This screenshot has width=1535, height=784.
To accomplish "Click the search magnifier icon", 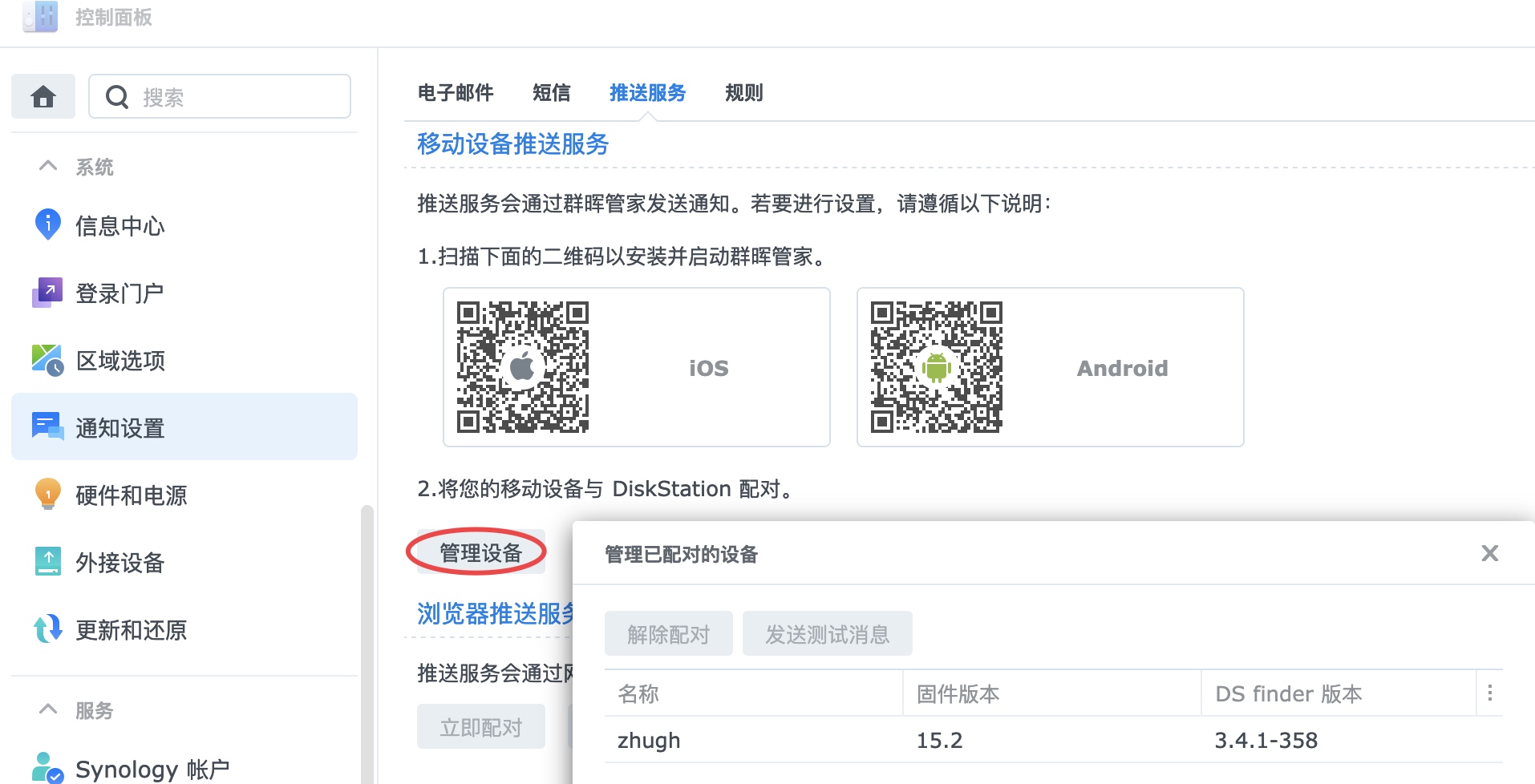I will point(117,97).
